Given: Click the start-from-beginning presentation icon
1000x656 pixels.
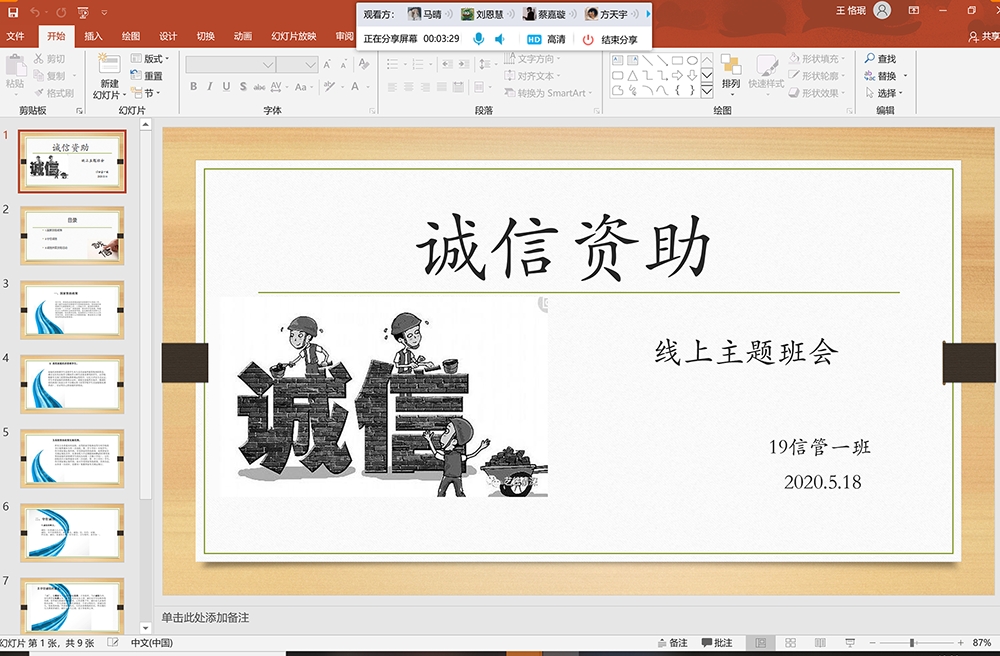Looking at the screenshot, I should click(82, 12).
